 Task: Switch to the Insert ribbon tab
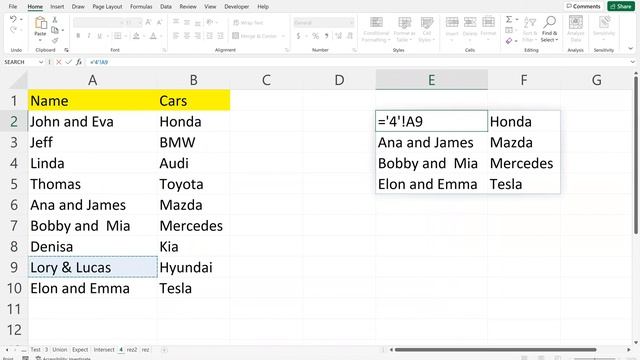point(57,7)
